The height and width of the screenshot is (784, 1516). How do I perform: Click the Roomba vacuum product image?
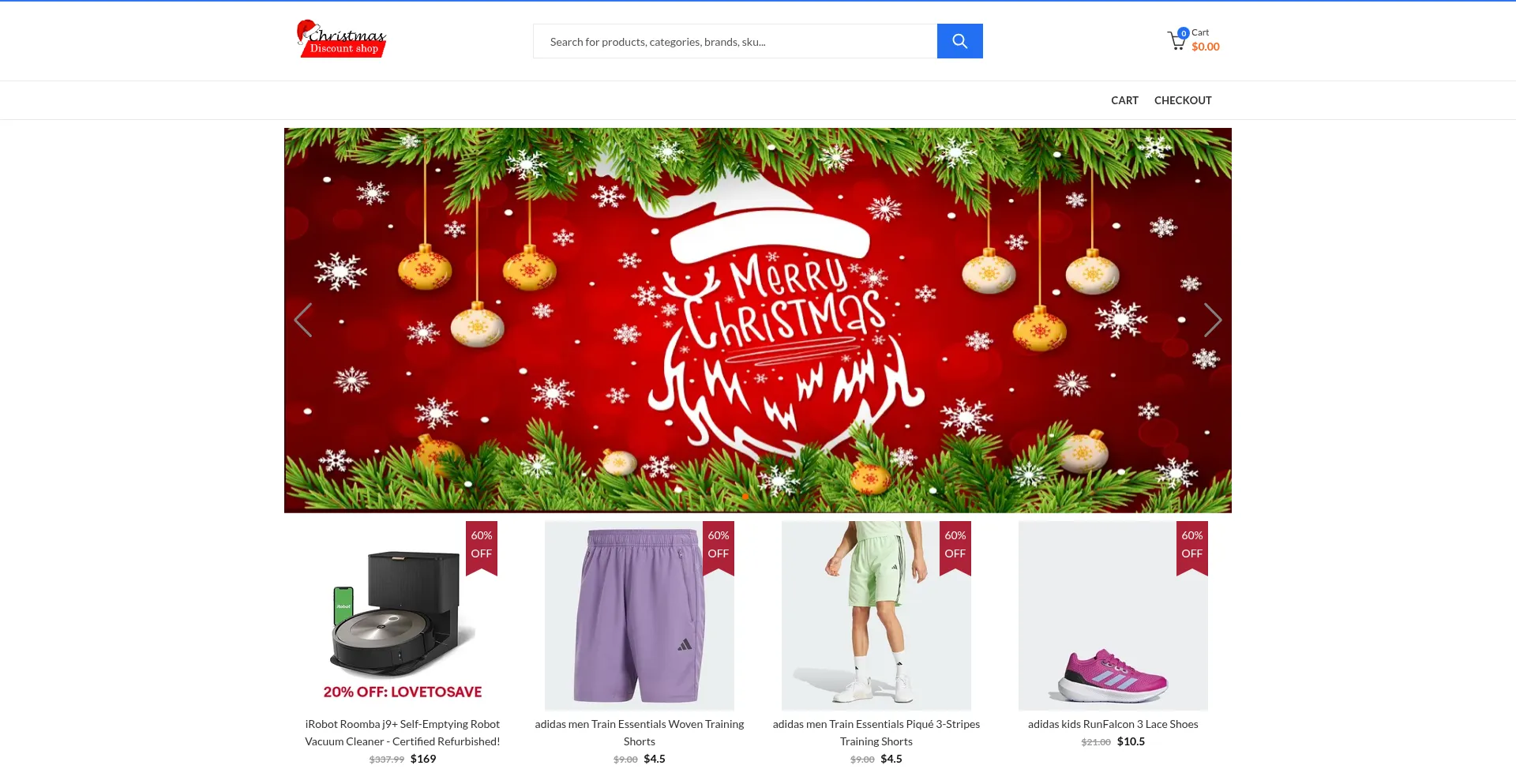tap(403, 616)
